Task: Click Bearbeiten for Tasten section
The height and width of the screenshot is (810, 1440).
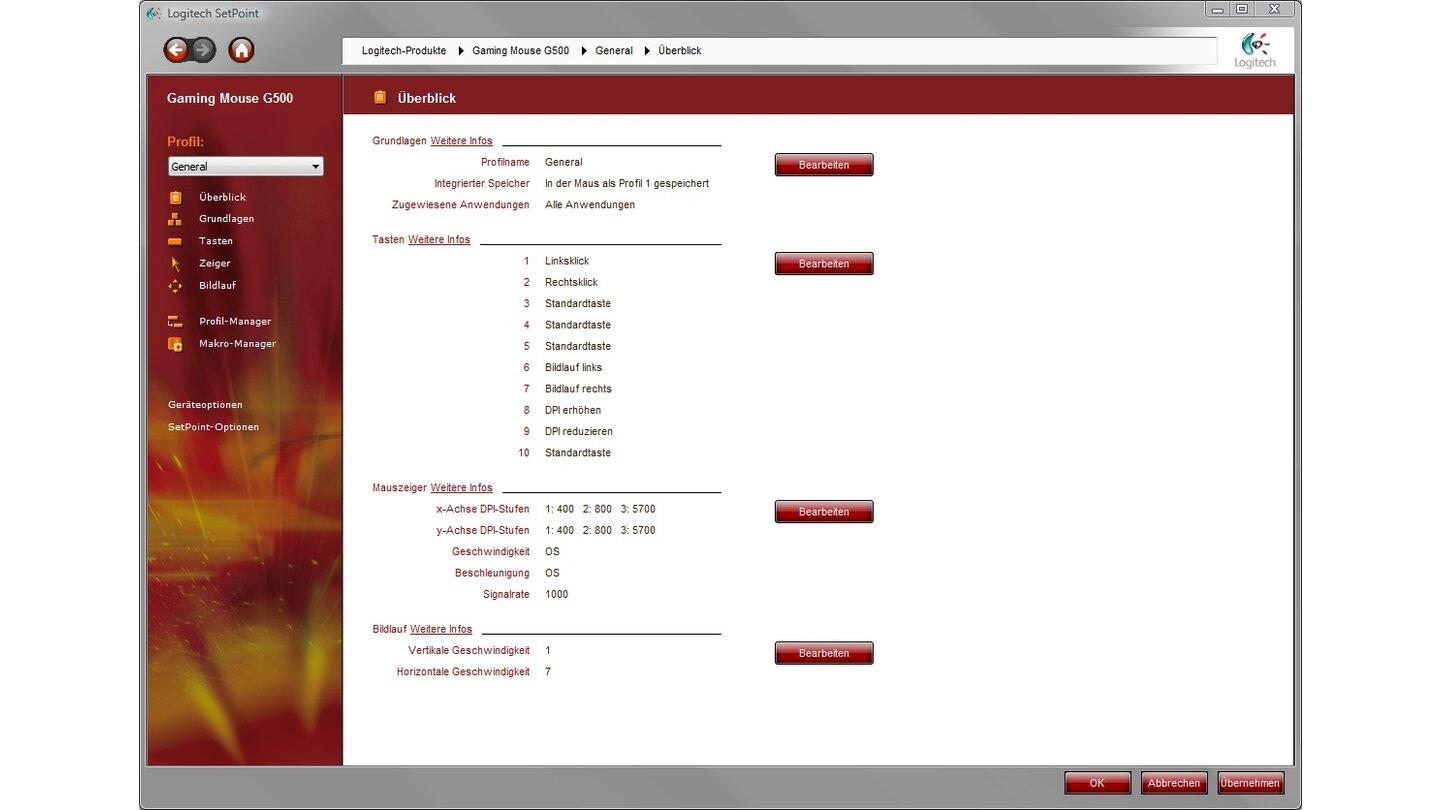Action: 824,264
